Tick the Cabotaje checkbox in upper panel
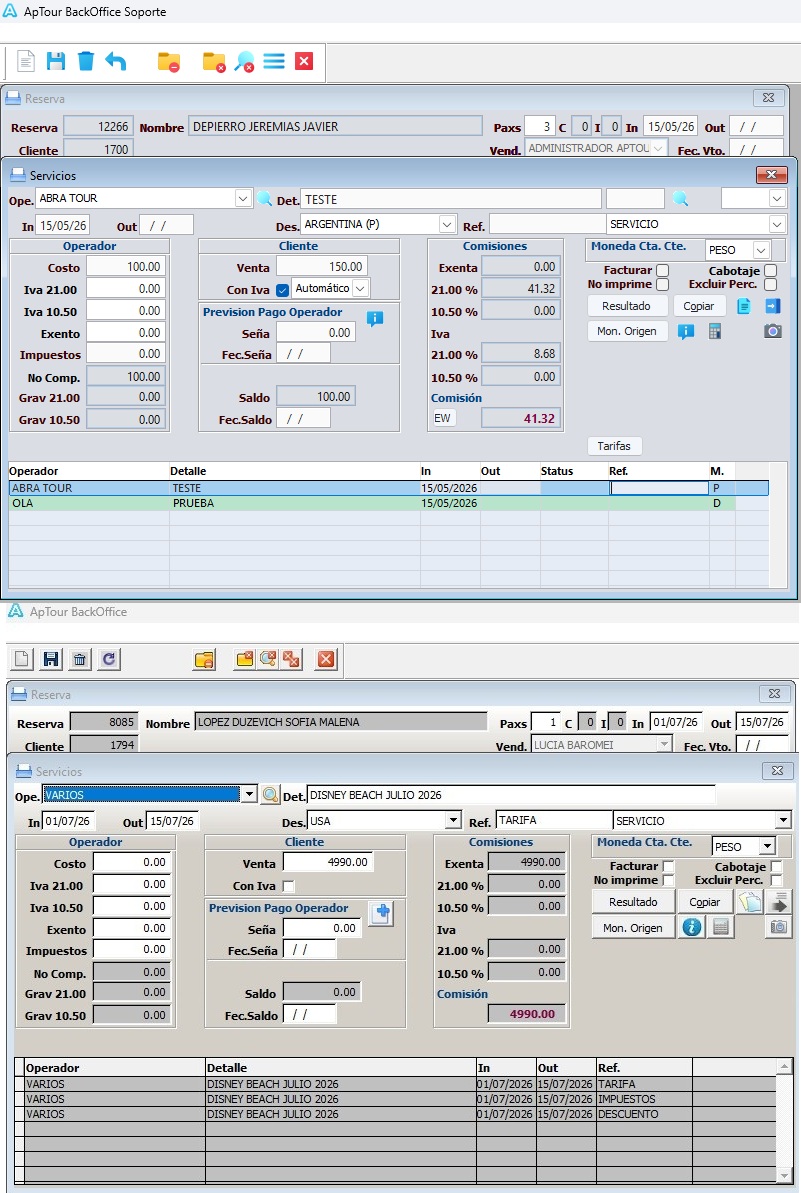The height and width of the screenshot is (1193, 801). (x=771, y=270)
